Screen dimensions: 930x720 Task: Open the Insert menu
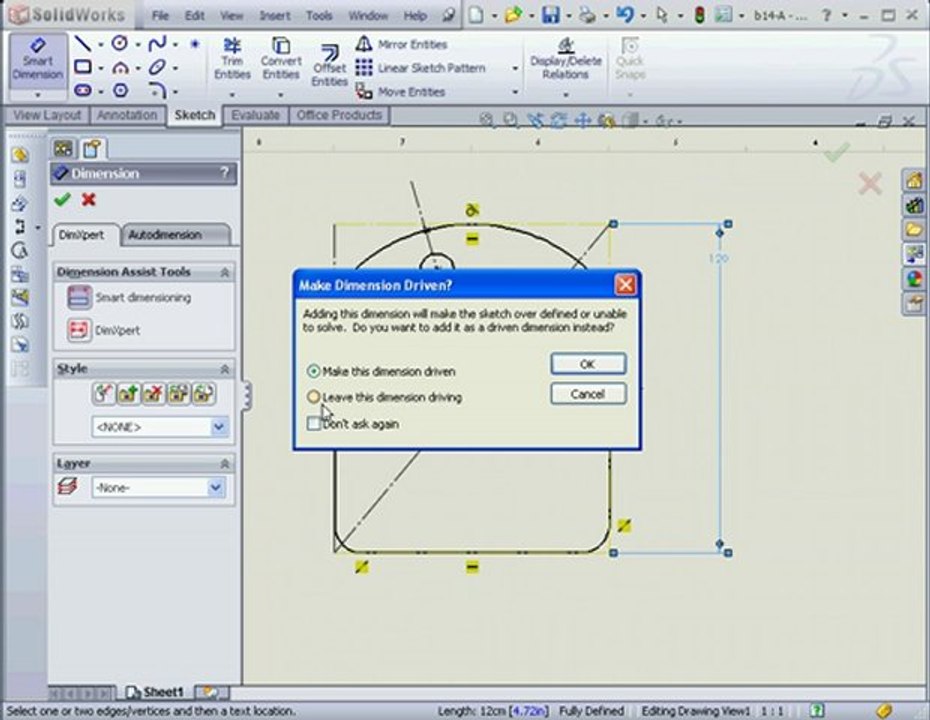tap(275, 15)
